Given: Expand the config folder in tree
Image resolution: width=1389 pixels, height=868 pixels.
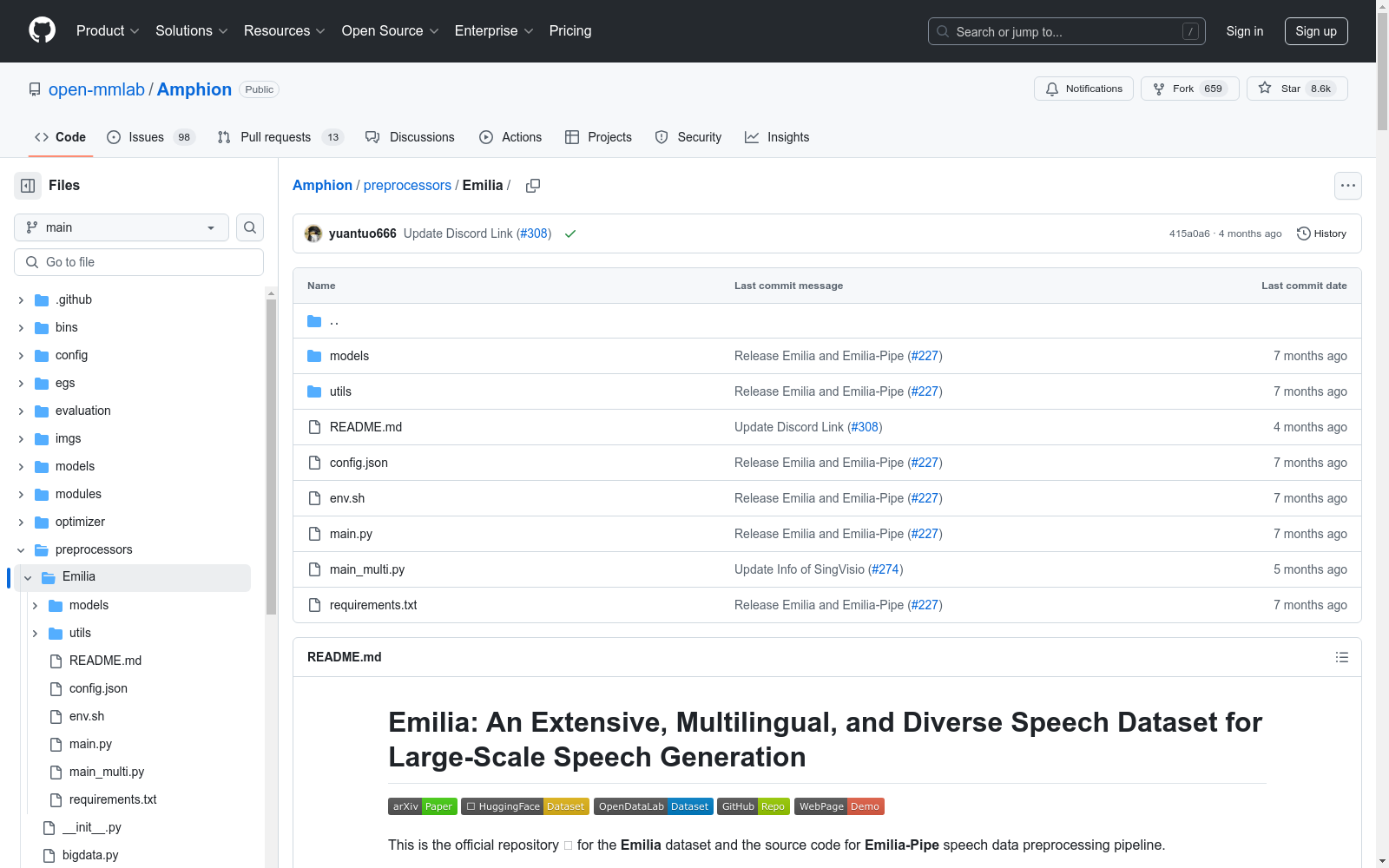Looking at the screenshot, I should (x=21, y=356).
